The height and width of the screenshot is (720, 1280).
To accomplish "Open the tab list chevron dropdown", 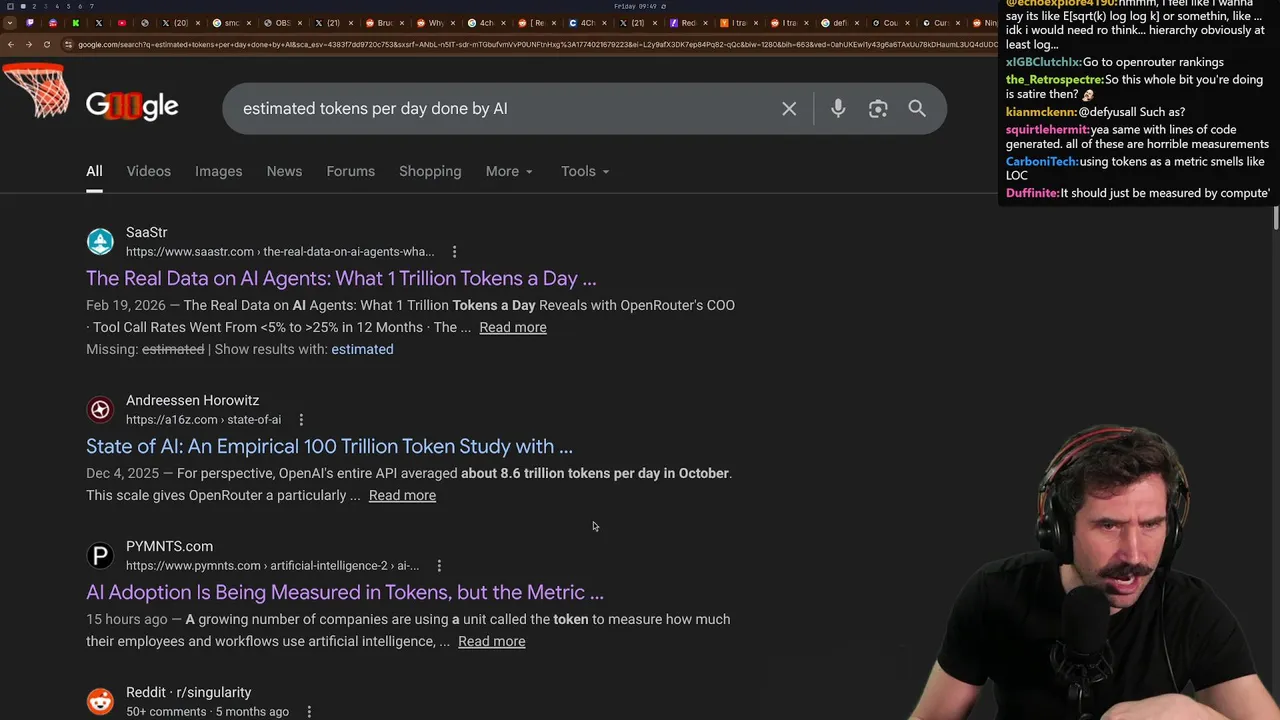I will pos(10,23).
